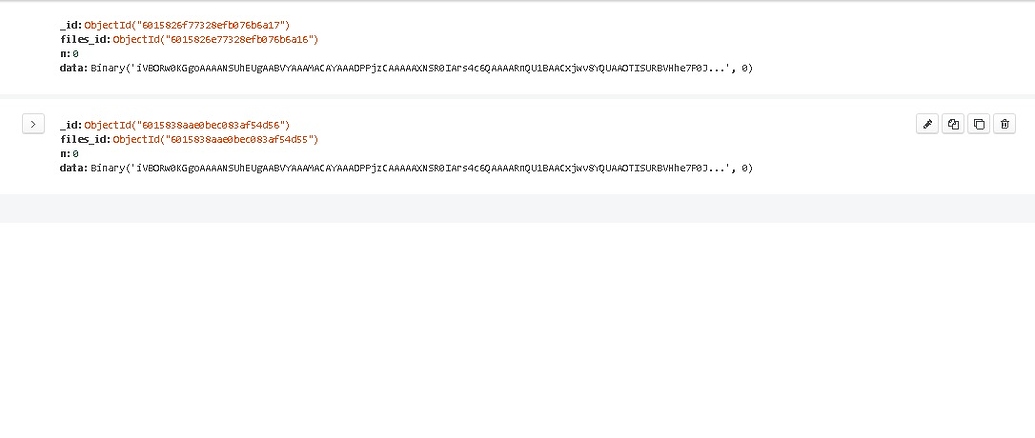Click the Copy document icon
This screenshot has height=438, width=1035.
[x=953, y=124]
